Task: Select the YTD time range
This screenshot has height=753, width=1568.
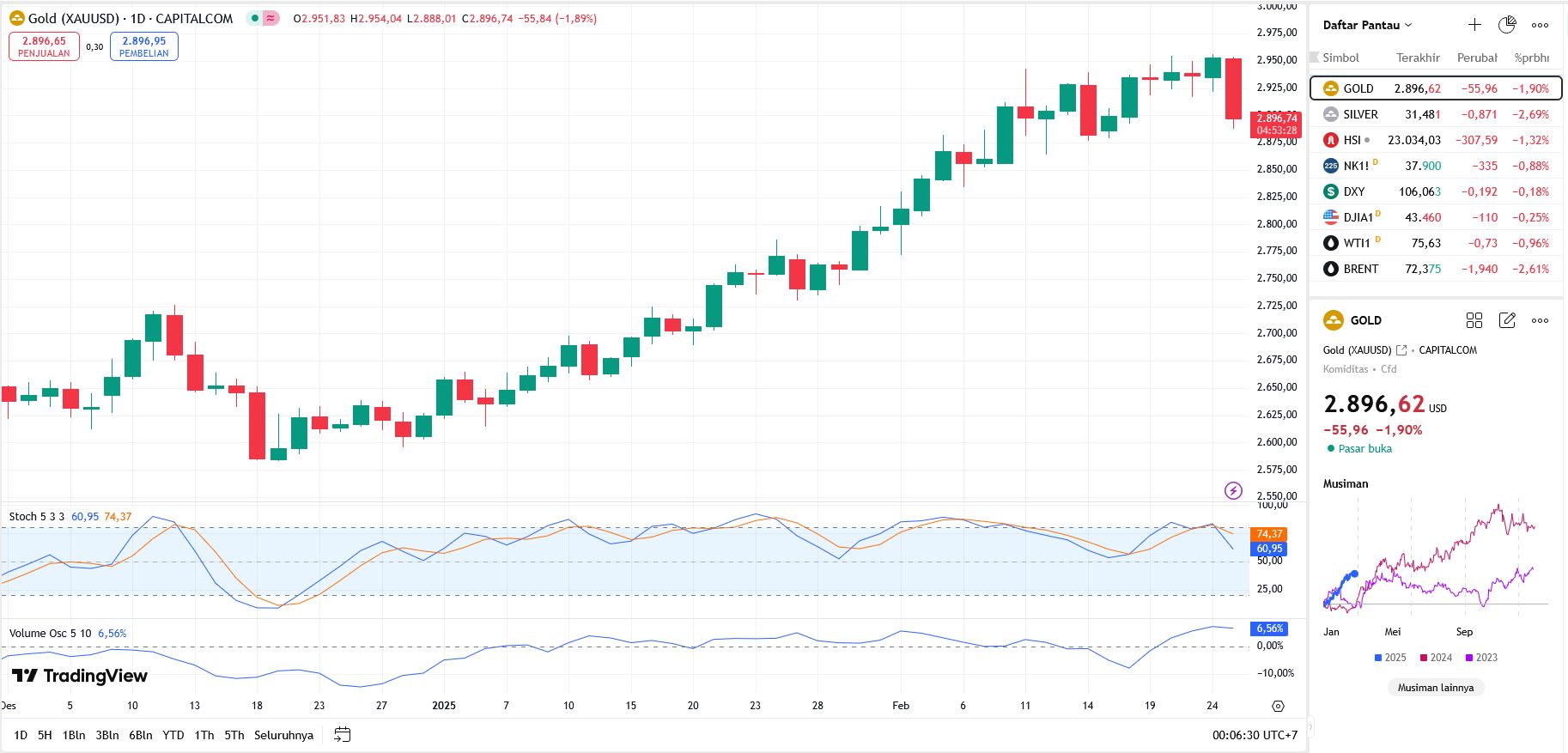Action: 173,735
